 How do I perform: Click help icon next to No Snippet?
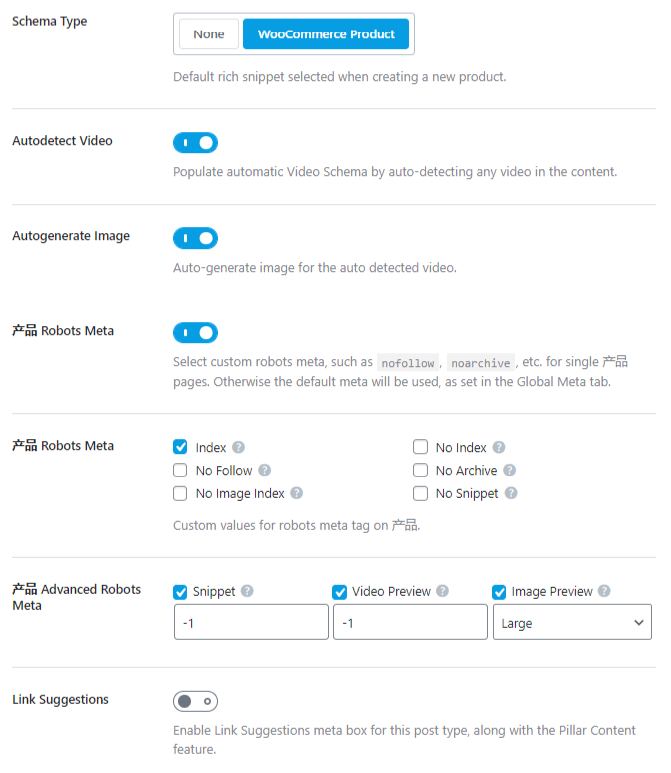pos(511,494)
